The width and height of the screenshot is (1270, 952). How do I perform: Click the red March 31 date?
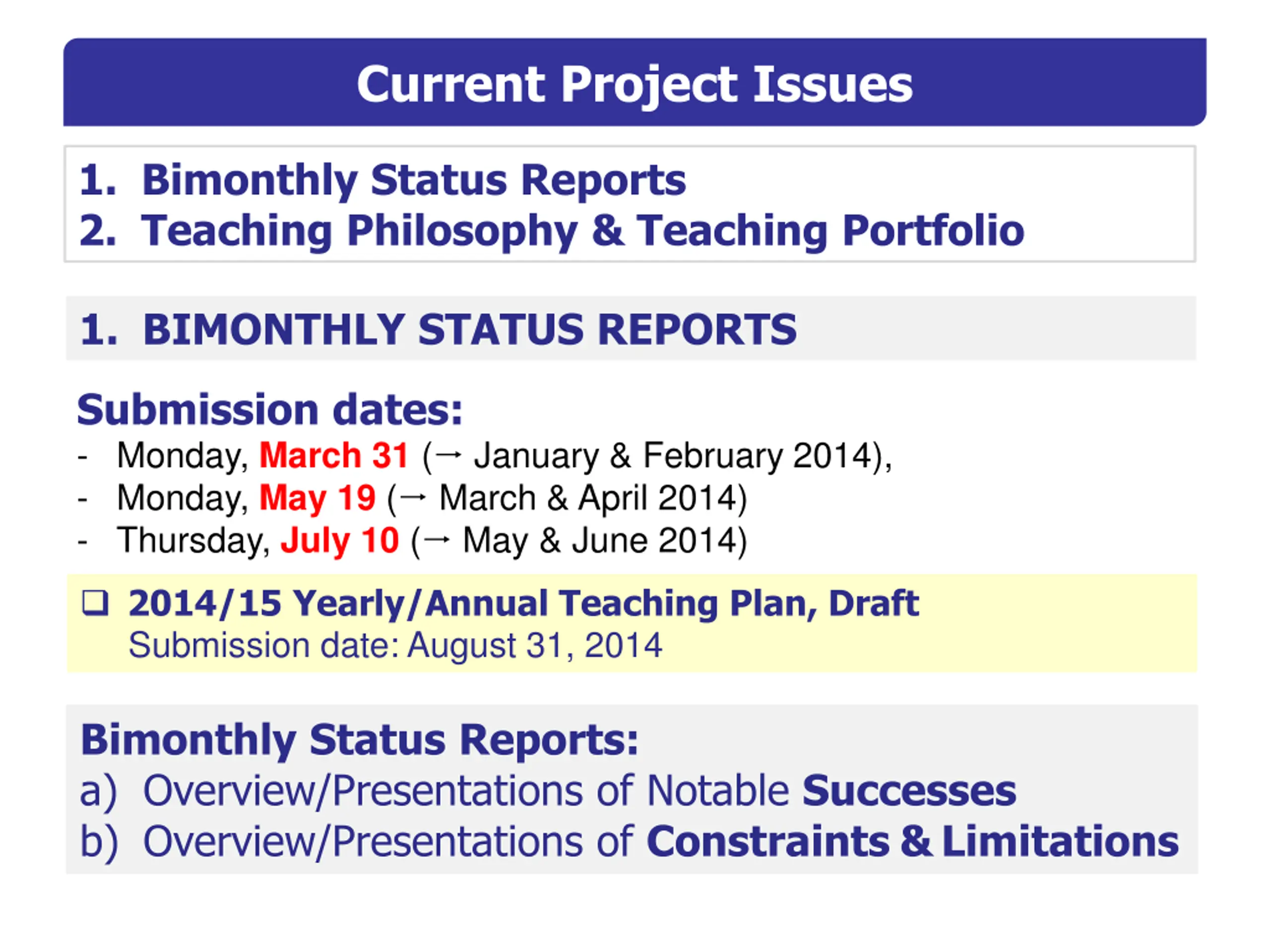(333, 456)
